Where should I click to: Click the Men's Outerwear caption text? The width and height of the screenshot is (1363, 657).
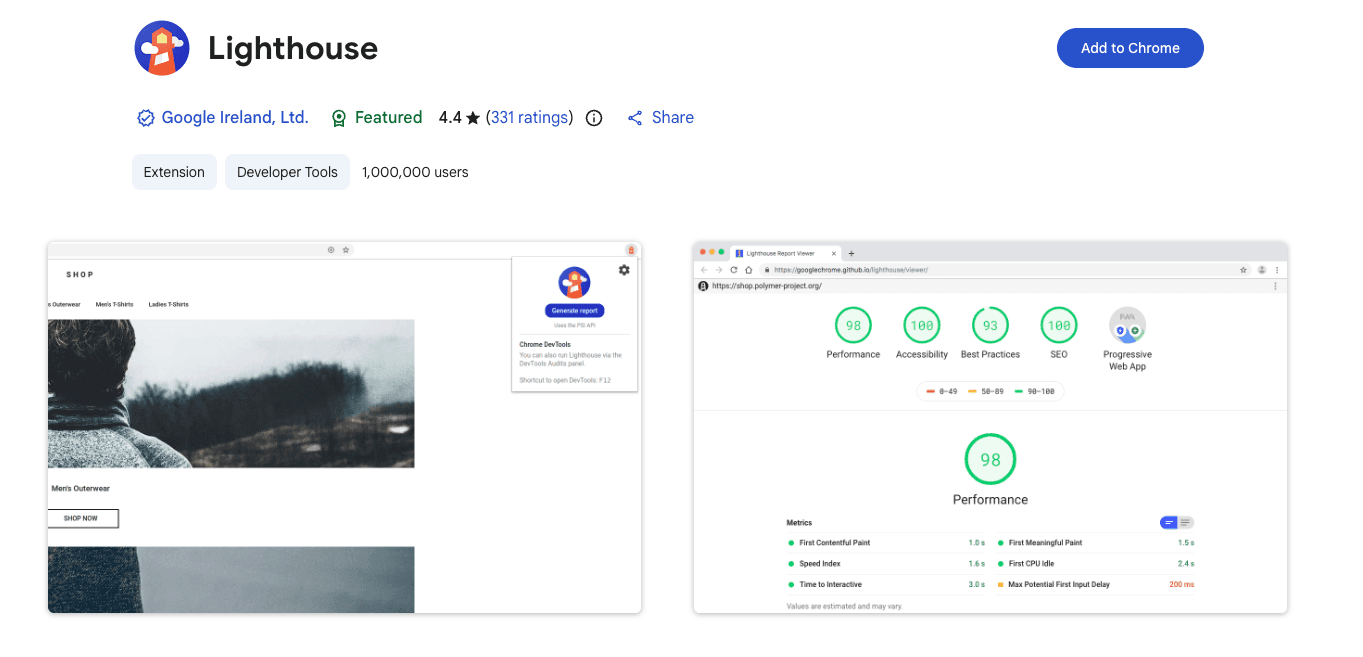(x=80, y=489)
